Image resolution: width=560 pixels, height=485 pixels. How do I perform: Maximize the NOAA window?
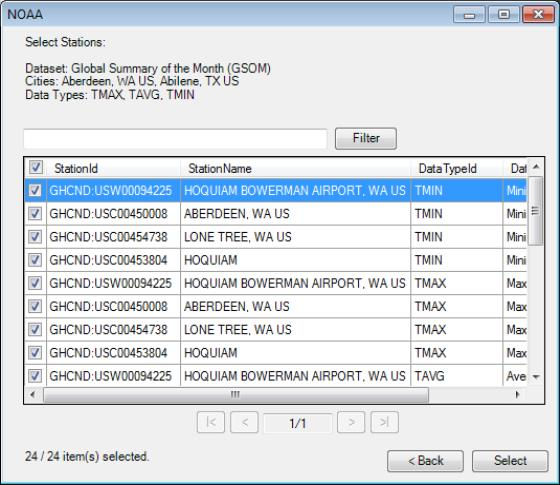tap(504, 15)
